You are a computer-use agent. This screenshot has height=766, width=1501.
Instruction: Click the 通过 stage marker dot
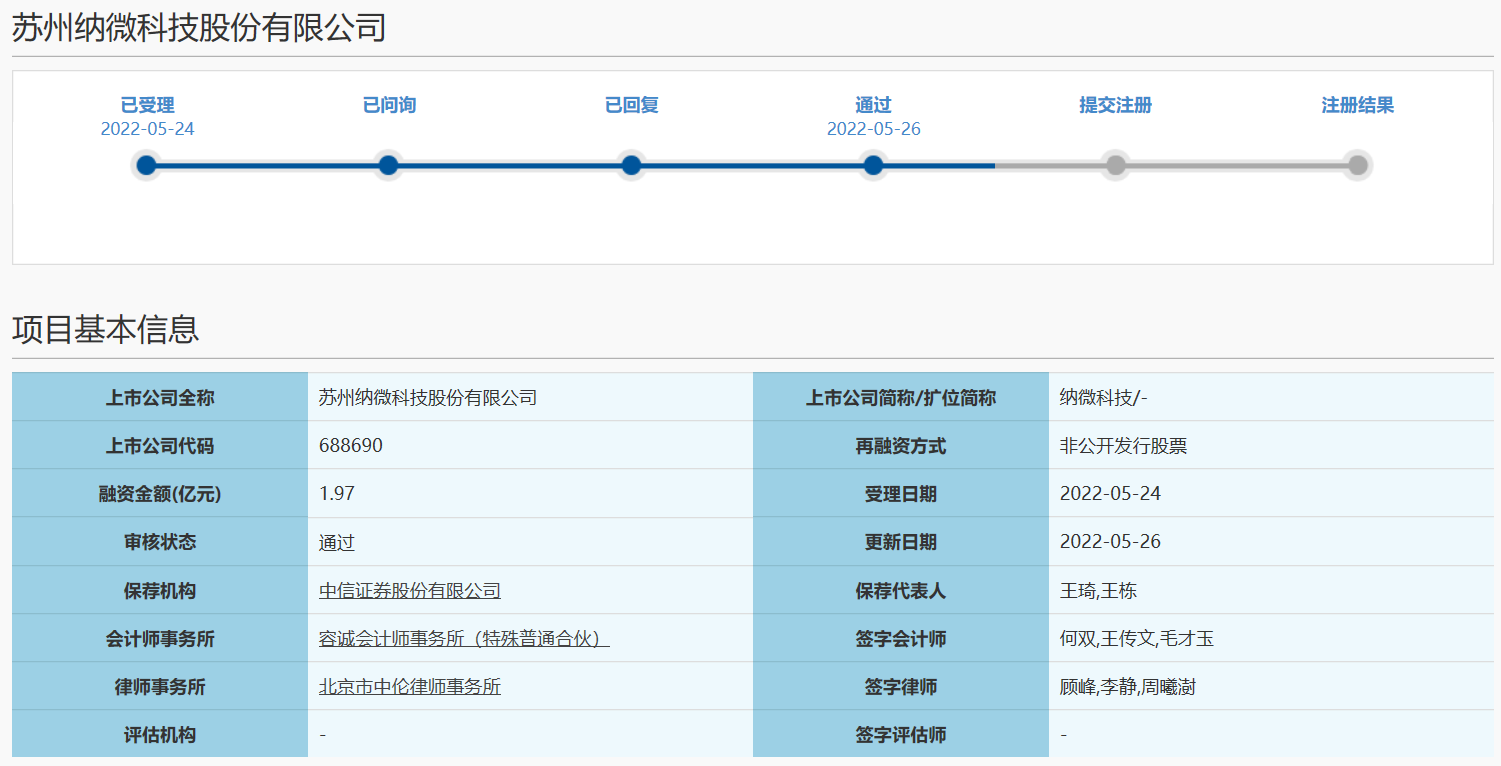873,166
